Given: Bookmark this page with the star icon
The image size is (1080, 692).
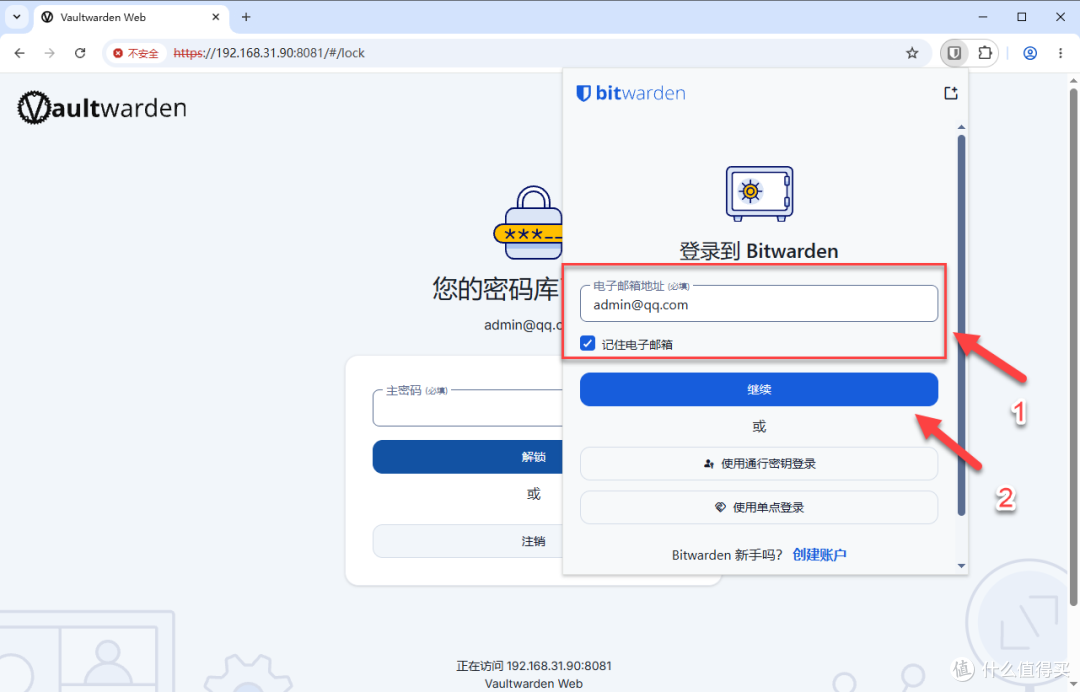Looking at the screenshot, I should coord(912,53).
